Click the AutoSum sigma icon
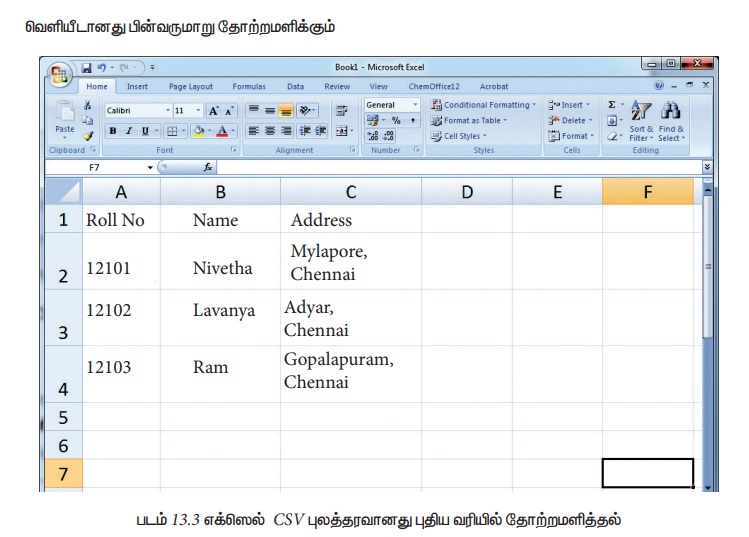 [612, 104]
